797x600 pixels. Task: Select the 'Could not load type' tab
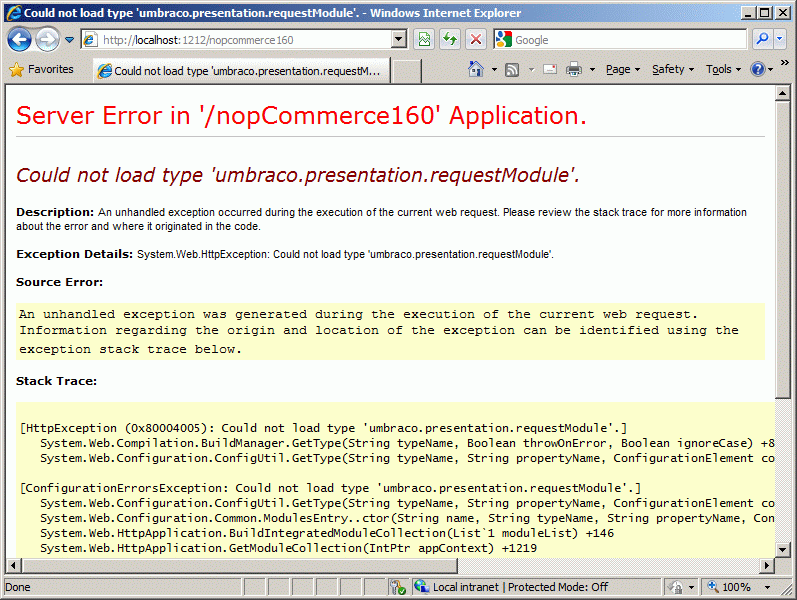click(241, 71)
